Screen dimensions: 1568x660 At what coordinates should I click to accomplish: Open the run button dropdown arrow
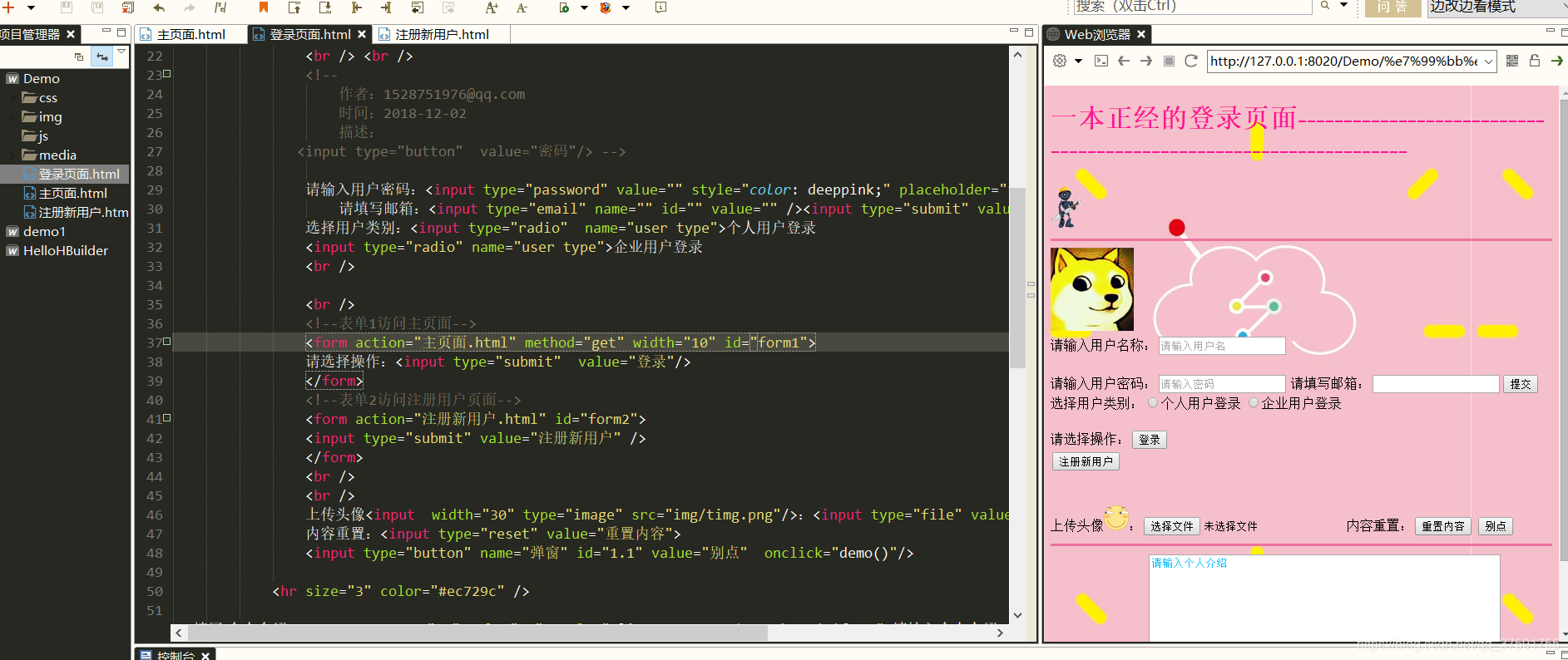pyautogui.click(x=584, y=7)
